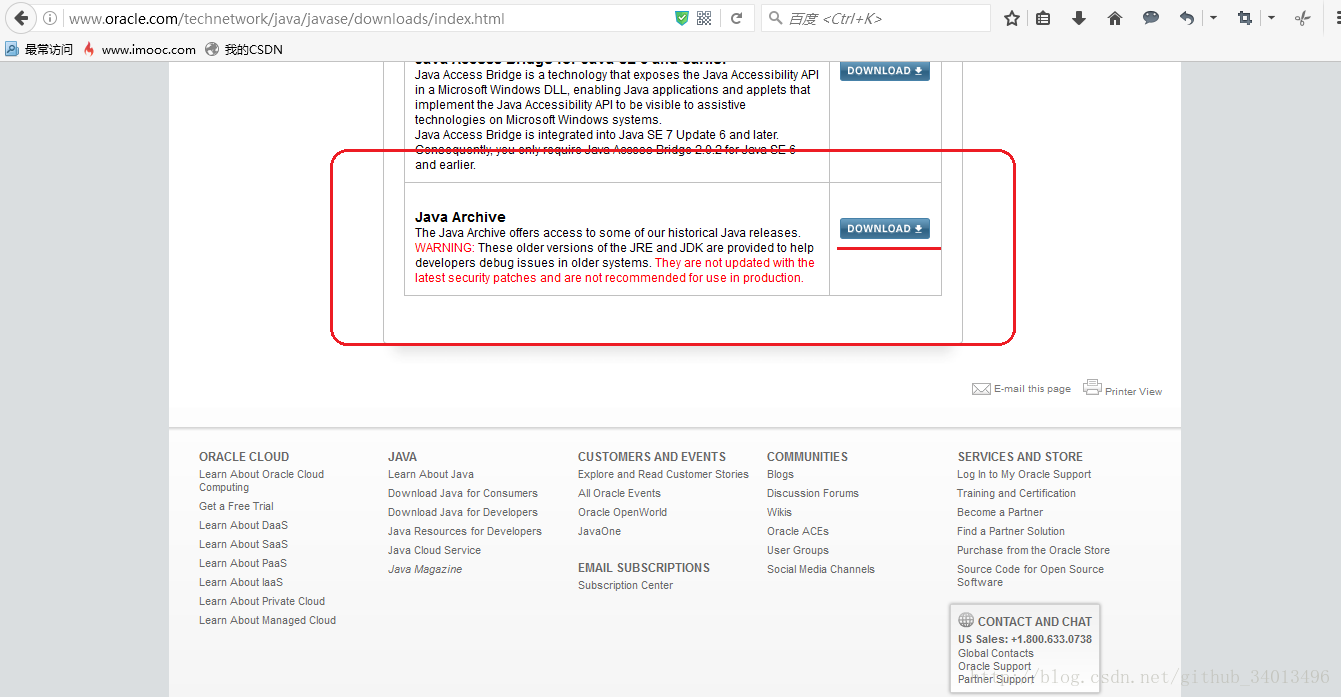This screenshot has width=1341, height=697.
Task: Open Learn About PaaS link
Action: (243, 564)
